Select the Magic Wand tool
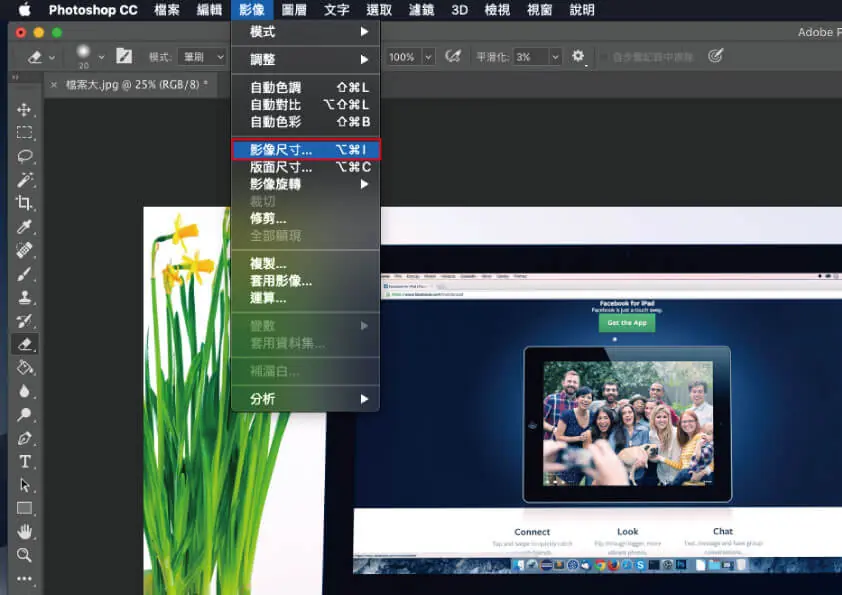Screen dimensions: 842x595 [x=24, y=179]
